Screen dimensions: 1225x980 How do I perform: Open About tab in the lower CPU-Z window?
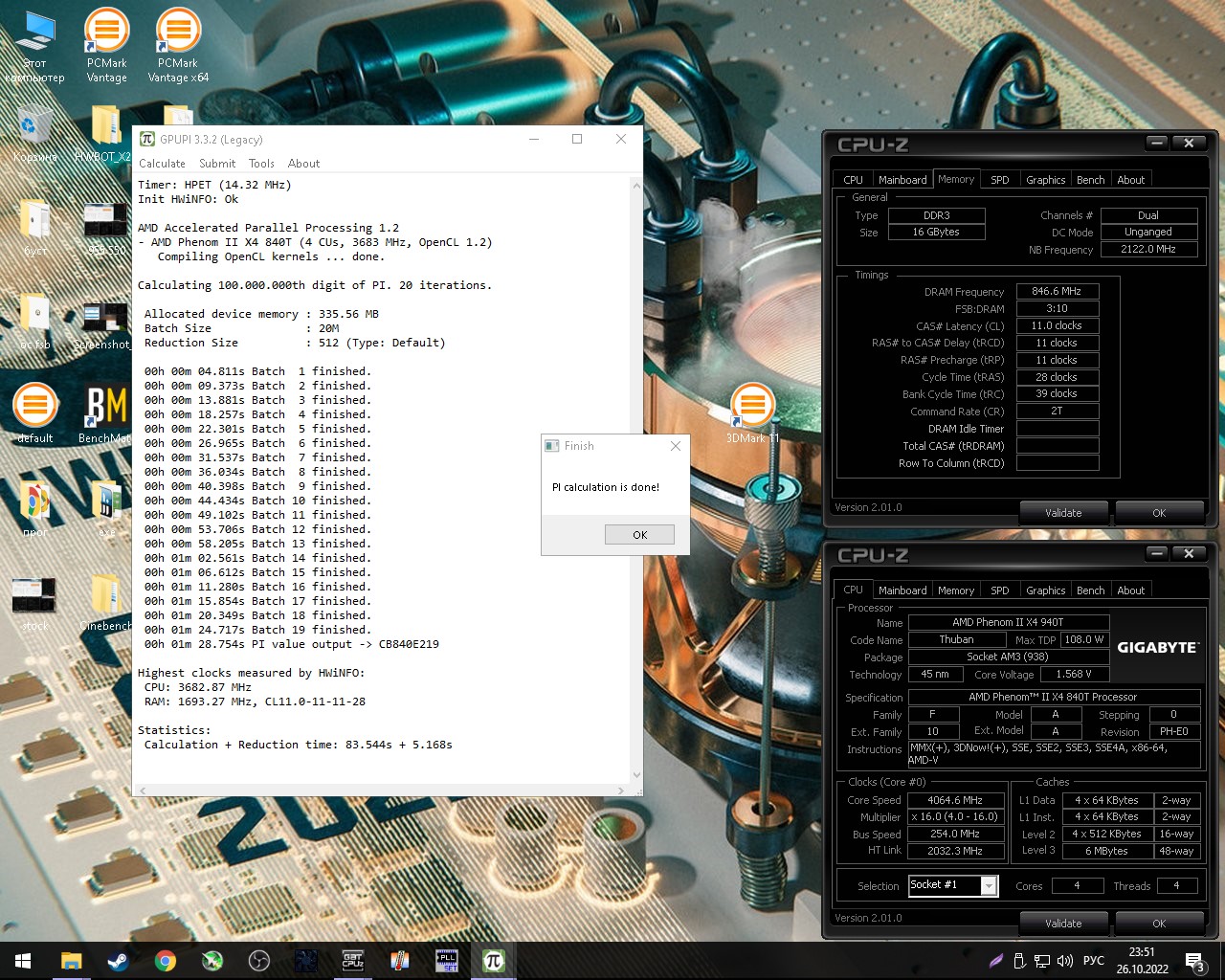click(1130, 590)
